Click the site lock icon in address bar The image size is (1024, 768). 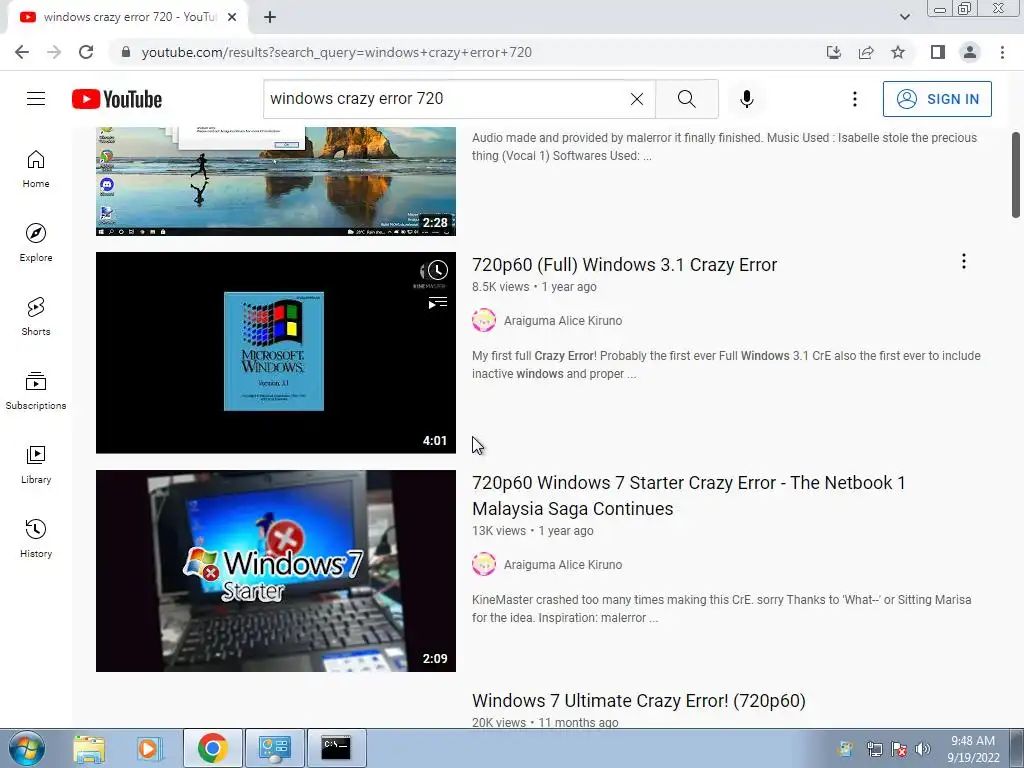point(126,52)
